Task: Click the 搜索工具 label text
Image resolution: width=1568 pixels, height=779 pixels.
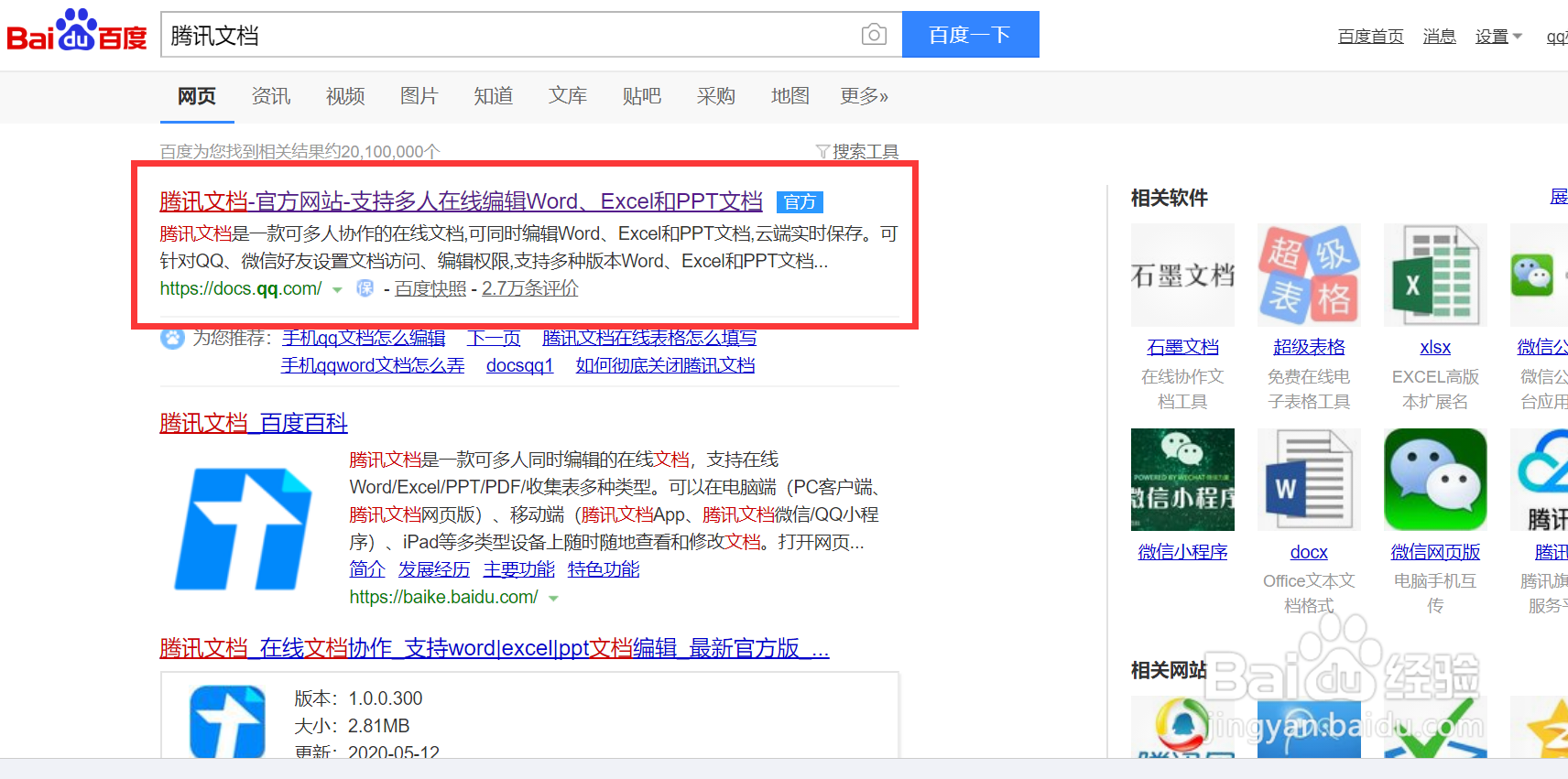Action: tap(866, 151)
